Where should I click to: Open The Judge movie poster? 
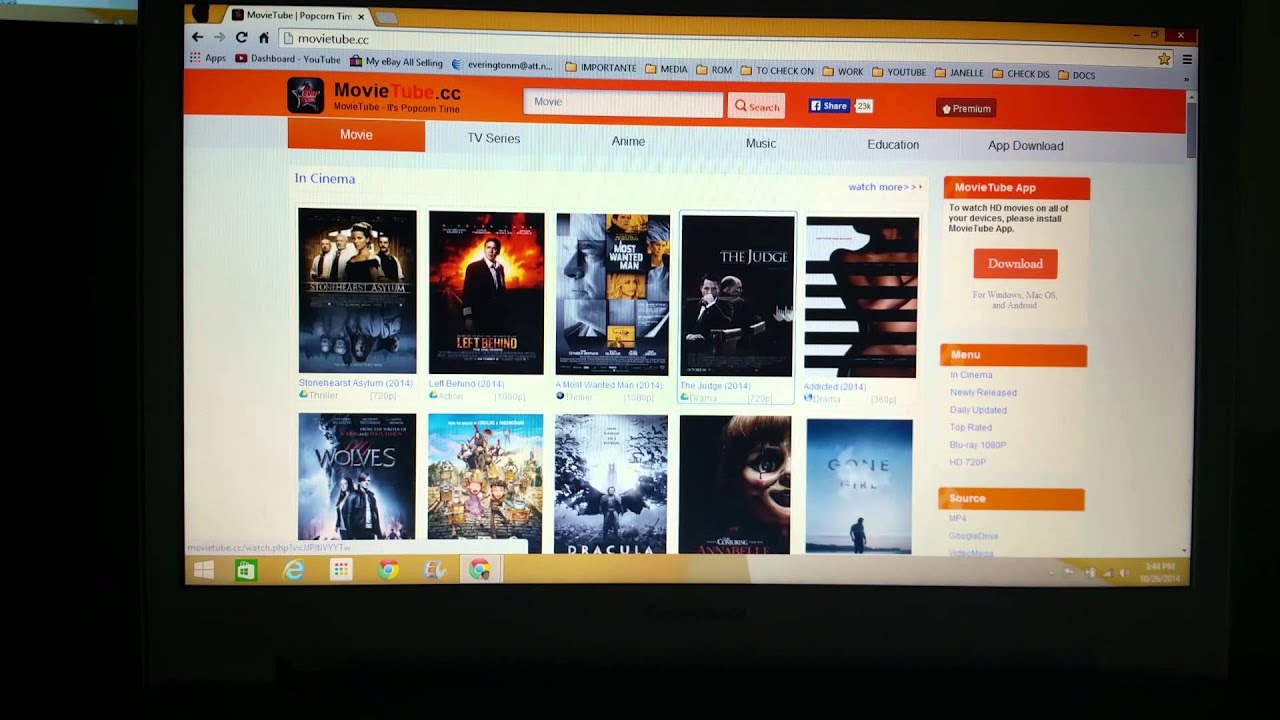[x=737, y=296]
